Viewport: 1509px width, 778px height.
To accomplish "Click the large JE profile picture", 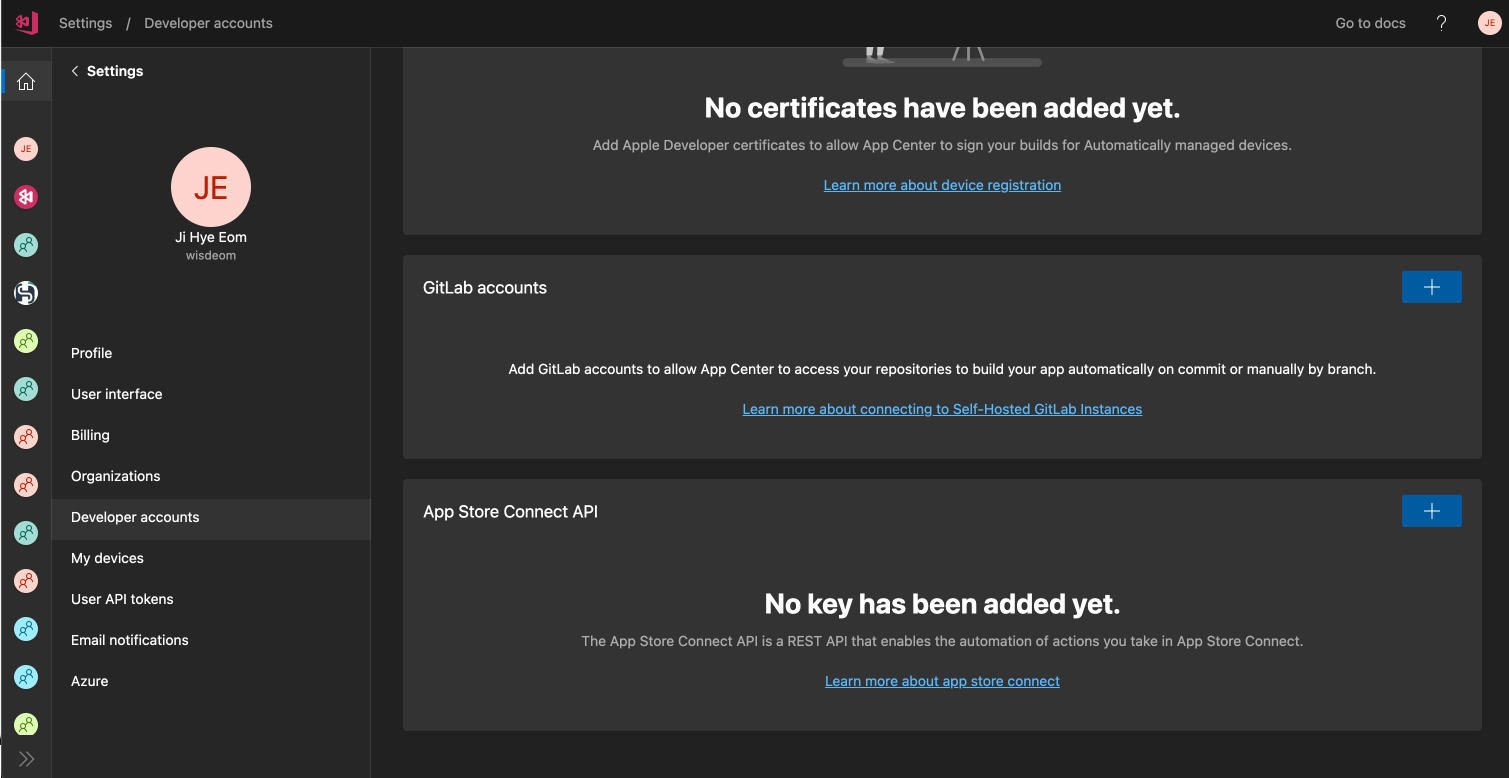I will click(x=211, y=187).
